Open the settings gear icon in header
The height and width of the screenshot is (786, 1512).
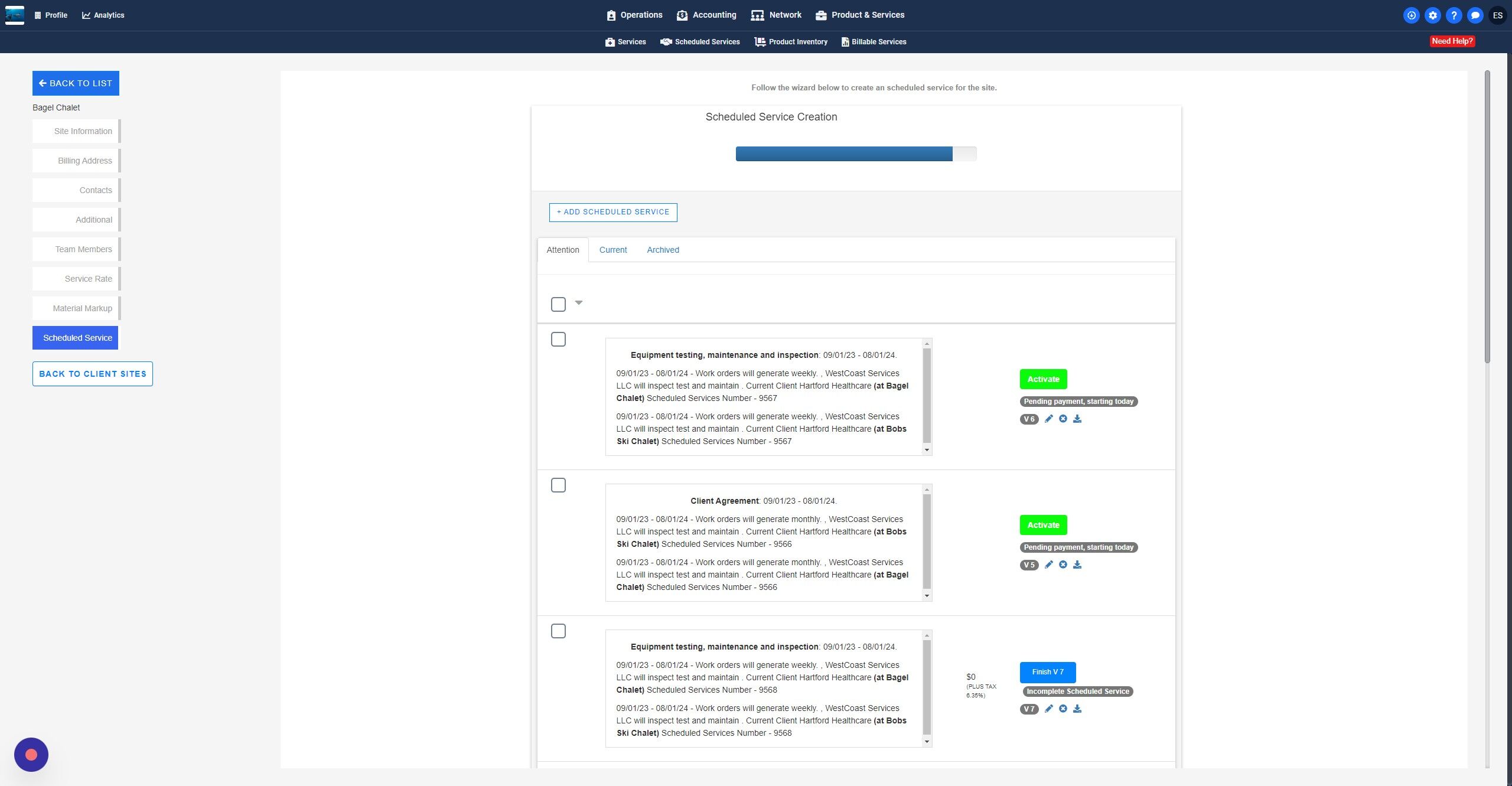click(x=1432, y=15)
